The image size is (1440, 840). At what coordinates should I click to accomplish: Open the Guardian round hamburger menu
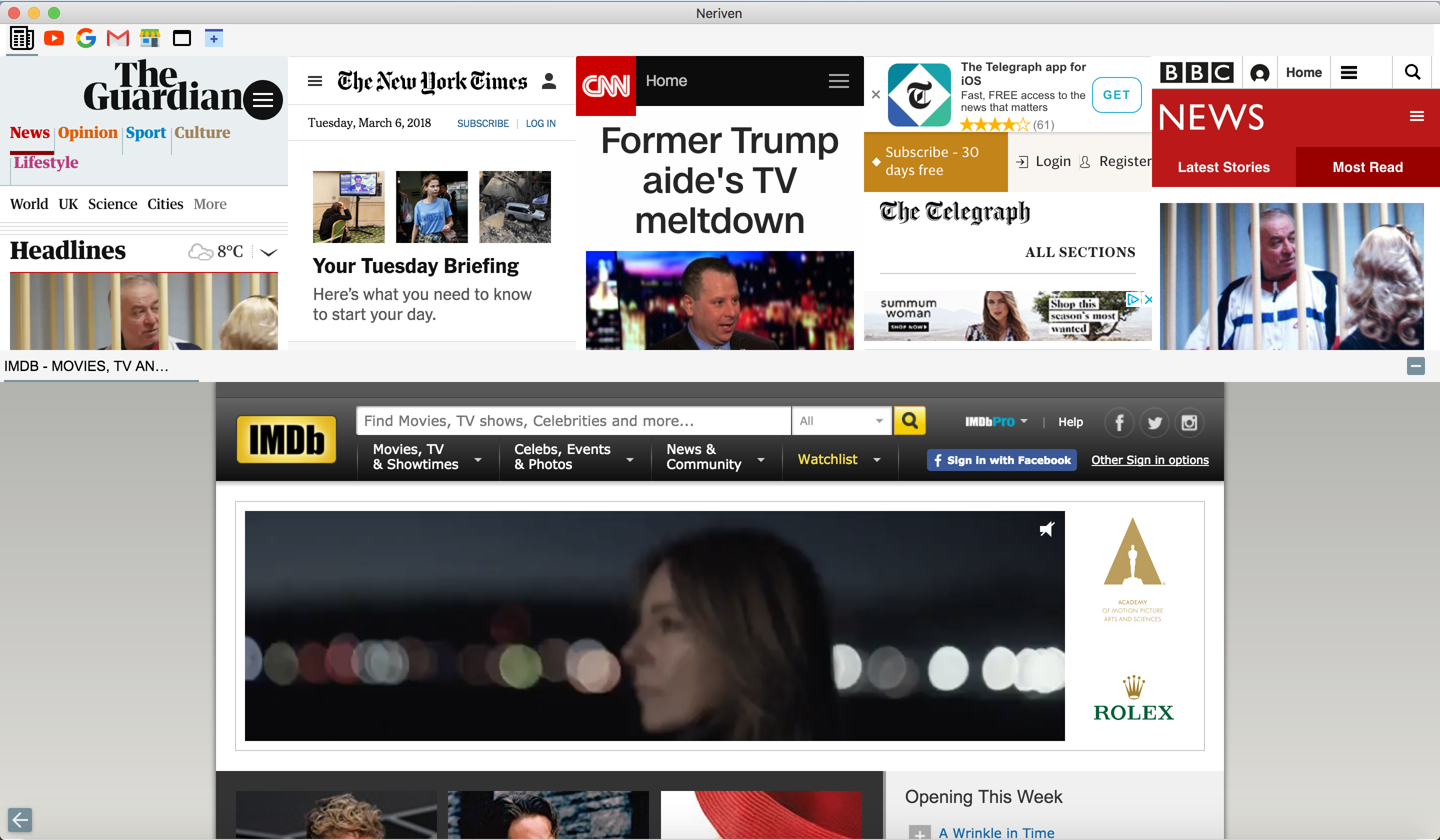point(263,100)
